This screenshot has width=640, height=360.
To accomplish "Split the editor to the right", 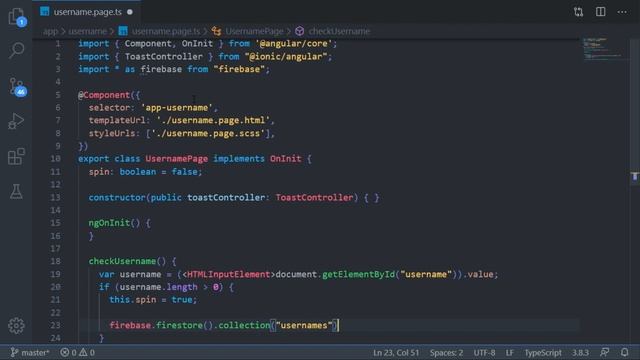I will [x=600, y=12].
